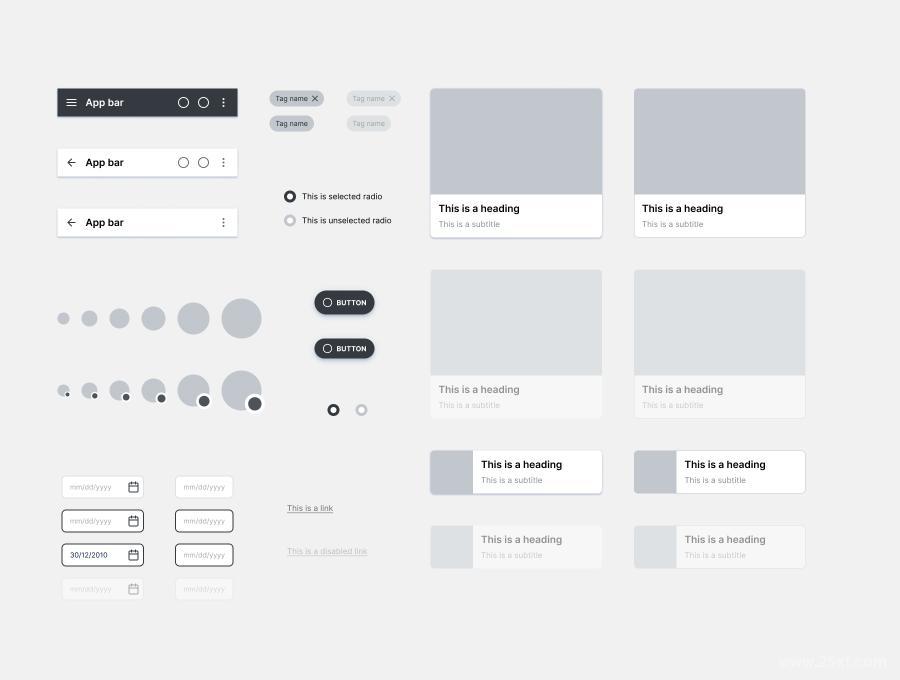Click the date field showing 30/12/2010
This screenshot has width=900, height=680.
(103, 555)
